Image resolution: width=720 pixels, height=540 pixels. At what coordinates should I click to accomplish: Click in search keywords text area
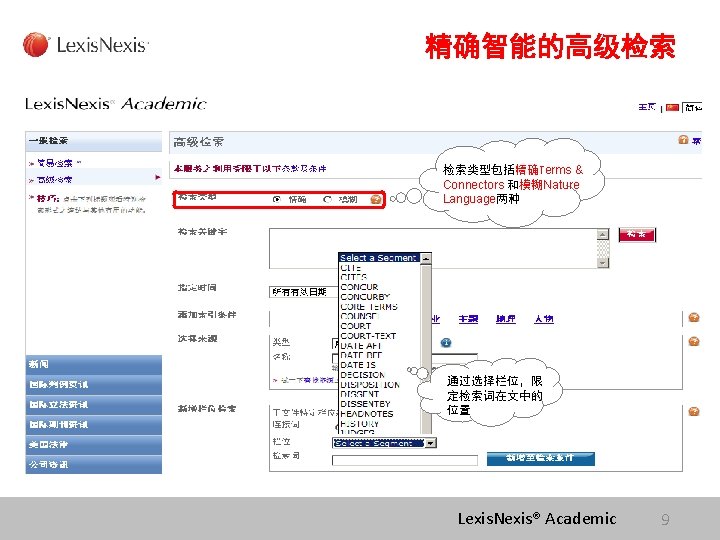click(x=433, y=248)
